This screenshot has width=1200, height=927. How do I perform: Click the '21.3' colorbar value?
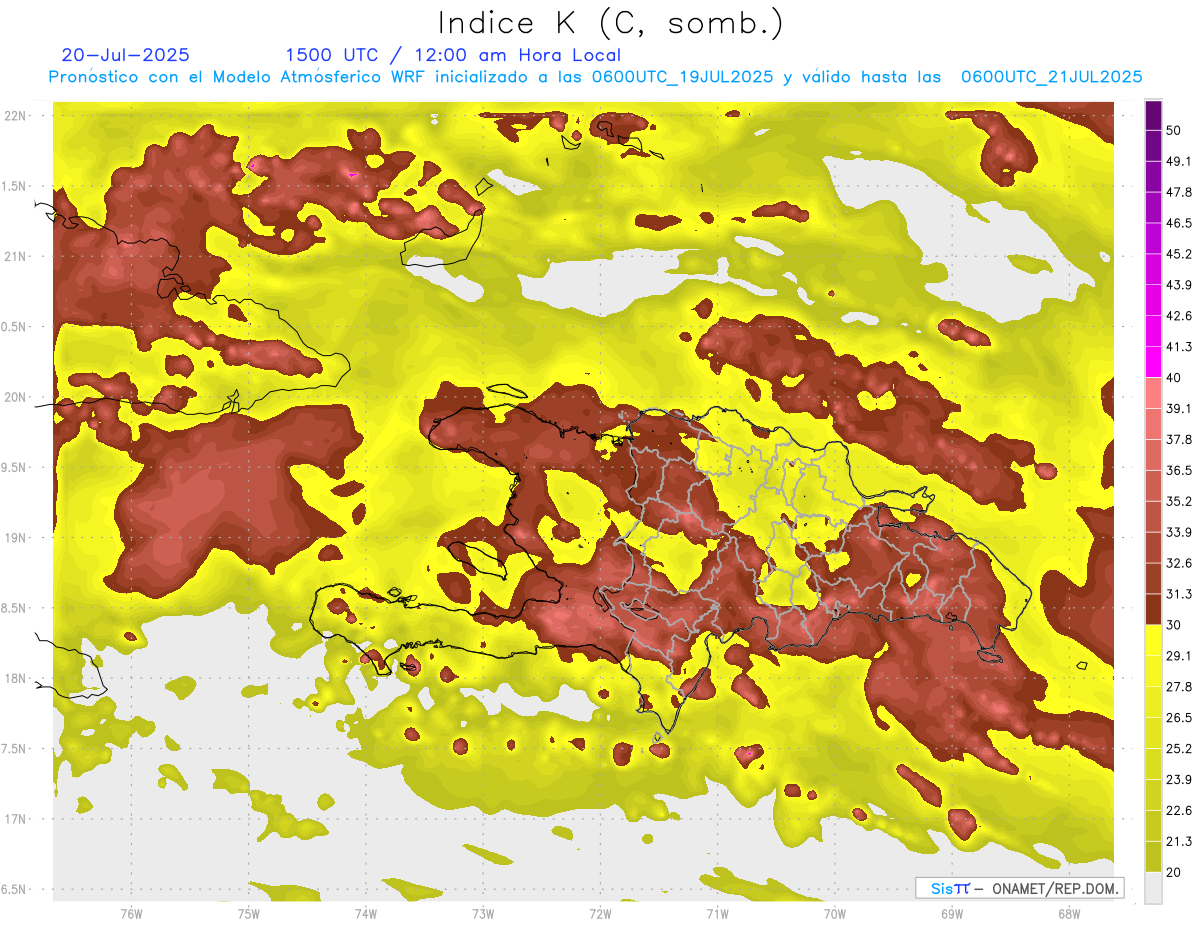(x=1179, y=842)
